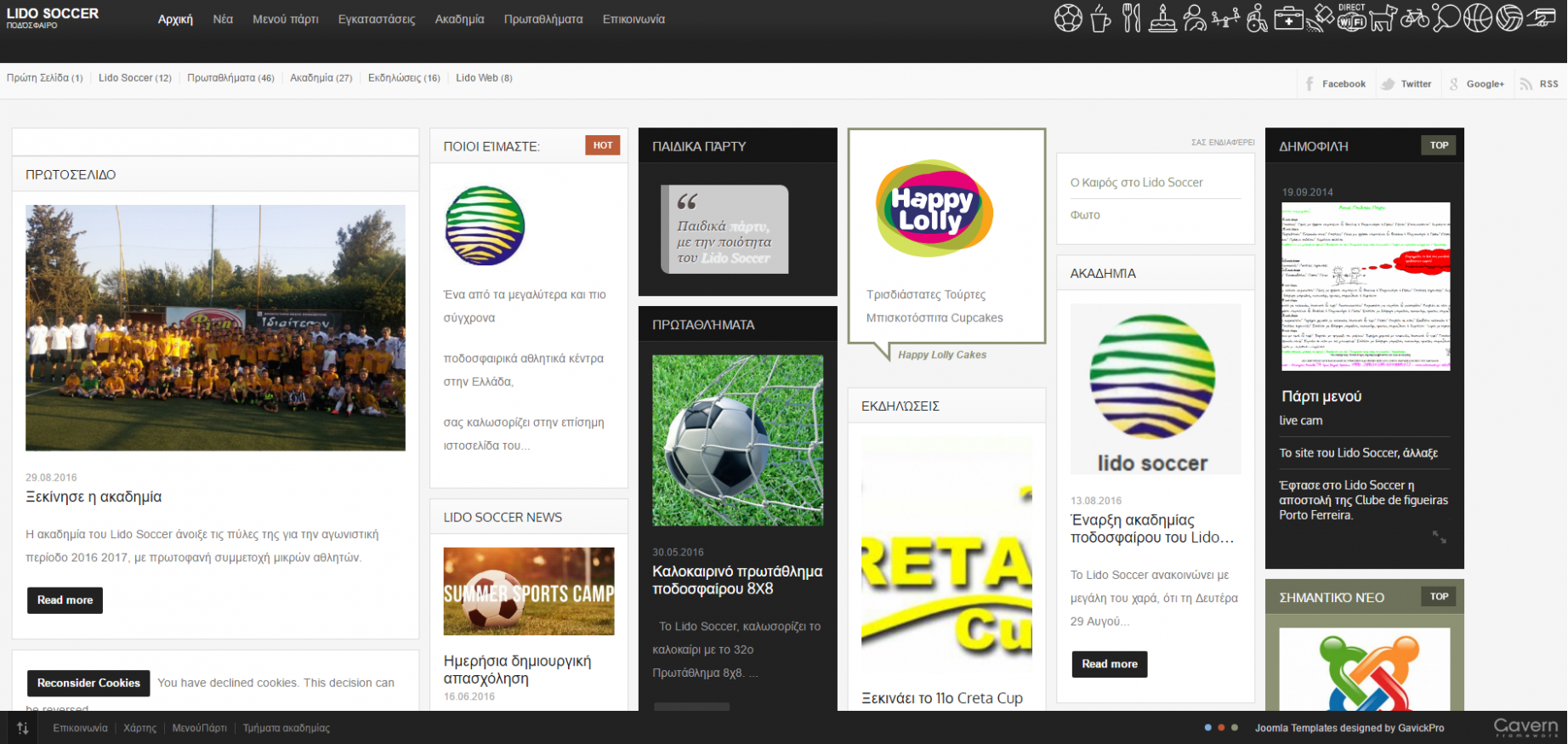Click the Reconsider Cookies button
This screenshot has width=1568, height=744.
88,683
